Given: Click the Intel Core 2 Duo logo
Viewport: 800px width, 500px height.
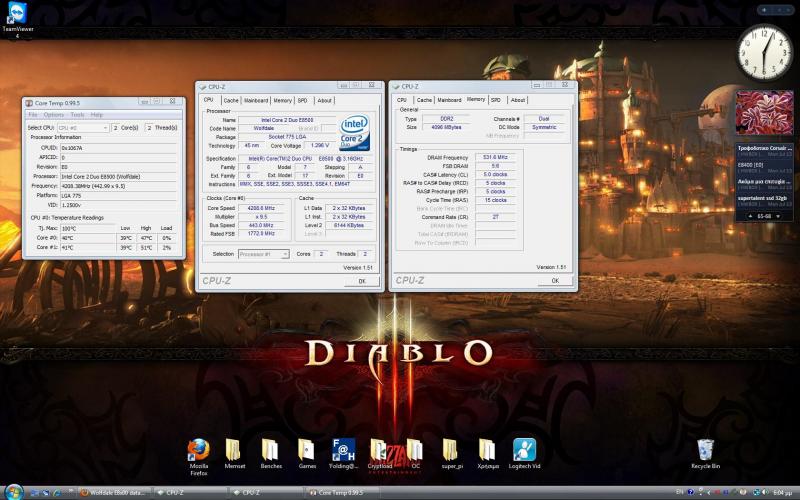Looking at the screenshot, I should [355, 133].
